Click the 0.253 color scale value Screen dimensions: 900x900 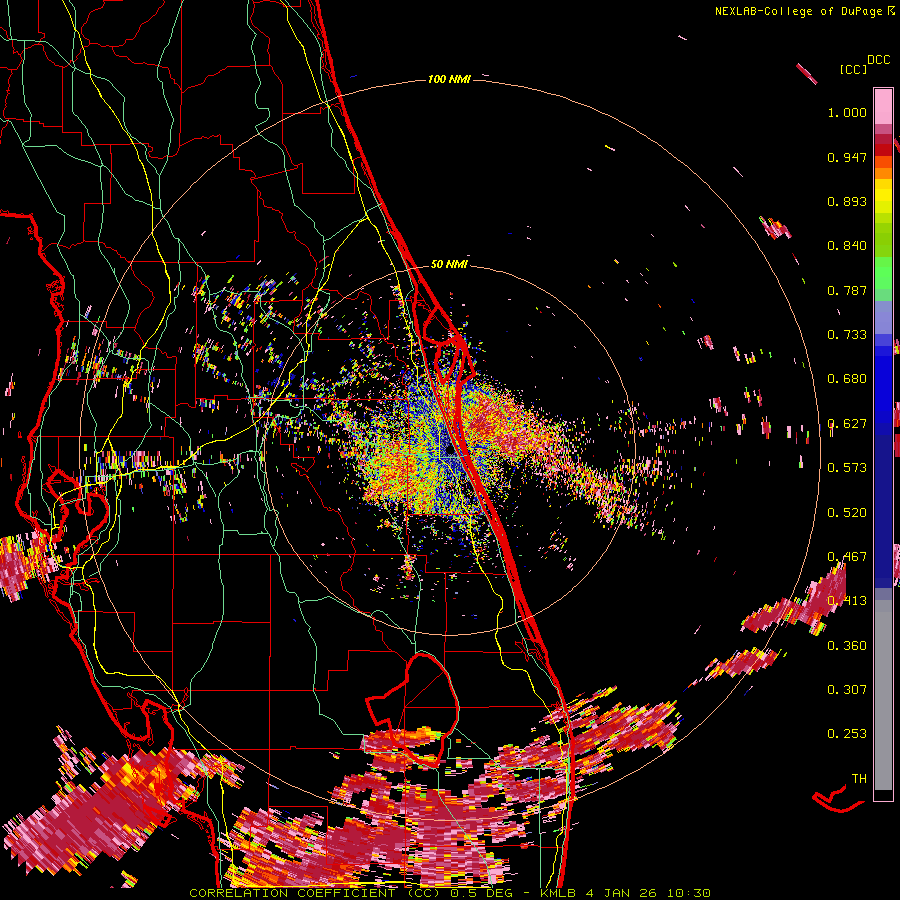[x=847, y=734]
